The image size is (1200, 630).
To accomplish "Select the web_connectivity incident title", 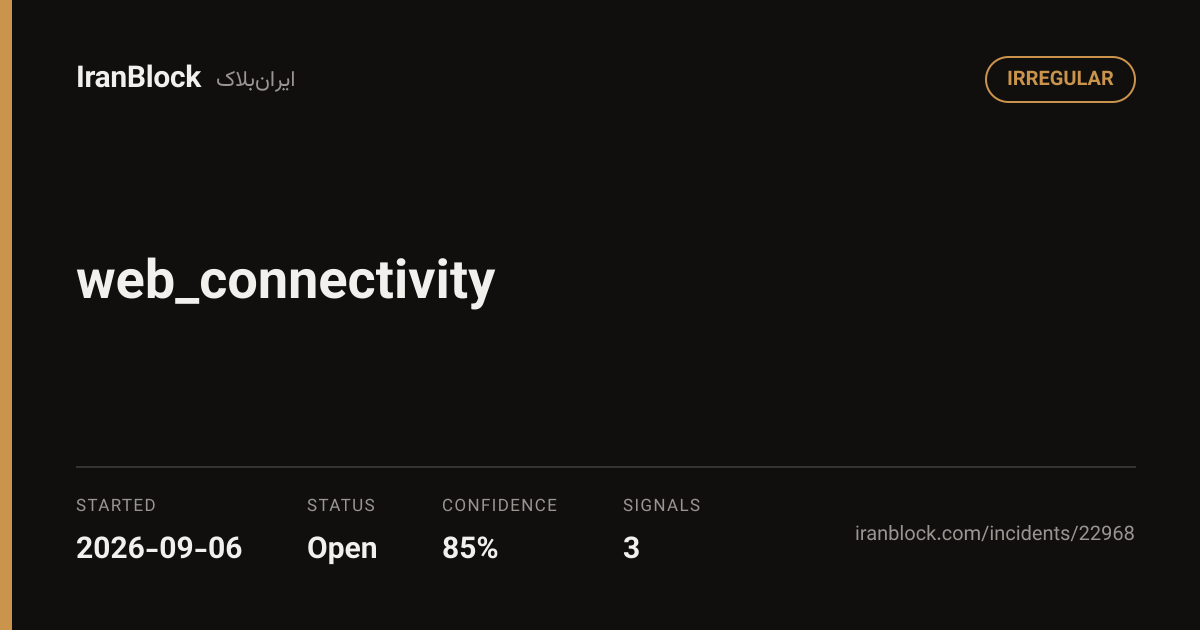I will (286, 280).
